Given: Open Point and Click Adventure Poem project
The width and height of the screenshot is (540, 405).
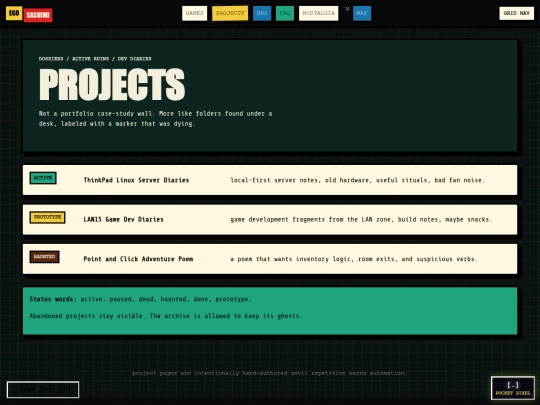Looking at the screenshot, I should click(x=270, y=259).
